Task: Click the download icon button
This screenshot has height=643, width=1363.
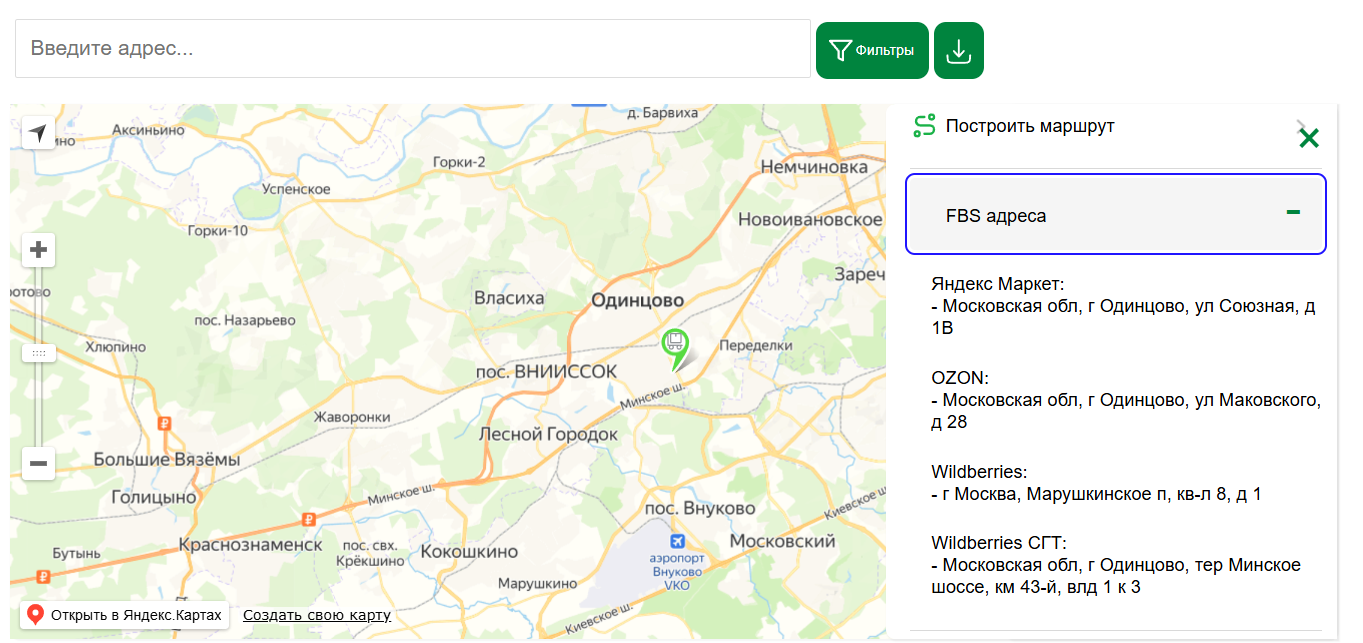Action: (x=959, y=50)
